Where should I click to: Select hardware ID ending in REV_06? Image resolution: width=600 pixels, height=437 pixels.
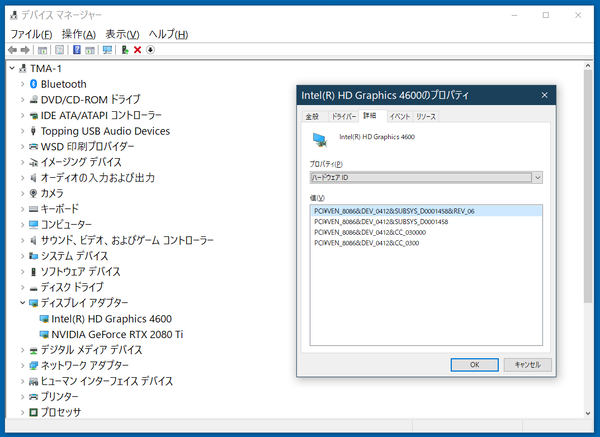pyautogui.click(x=426, y=211)
